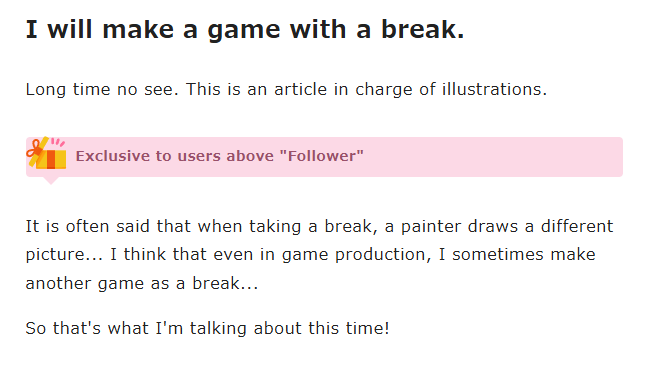The height and width of the screenshot is (367, 663).
Task: Click the gift box icon
Action: 47,153
